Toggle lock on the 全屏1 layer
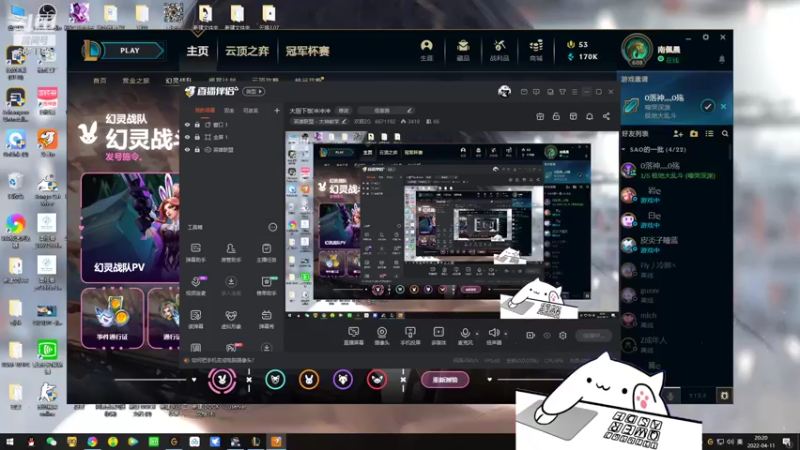Viewport: 800px width, 450px height. (x=197, y=137)
